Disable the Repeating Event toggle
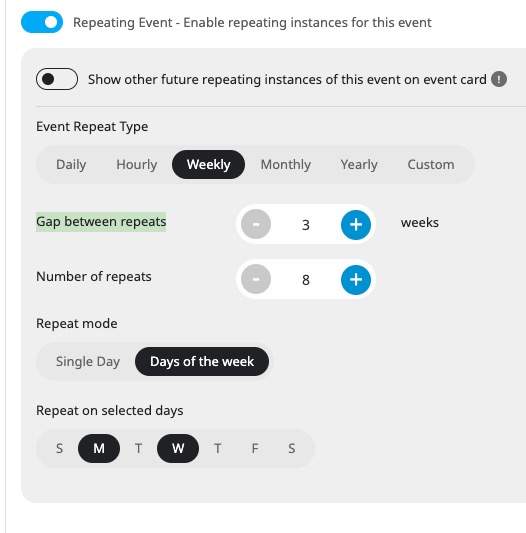526x533 pixels. (42, 22)
